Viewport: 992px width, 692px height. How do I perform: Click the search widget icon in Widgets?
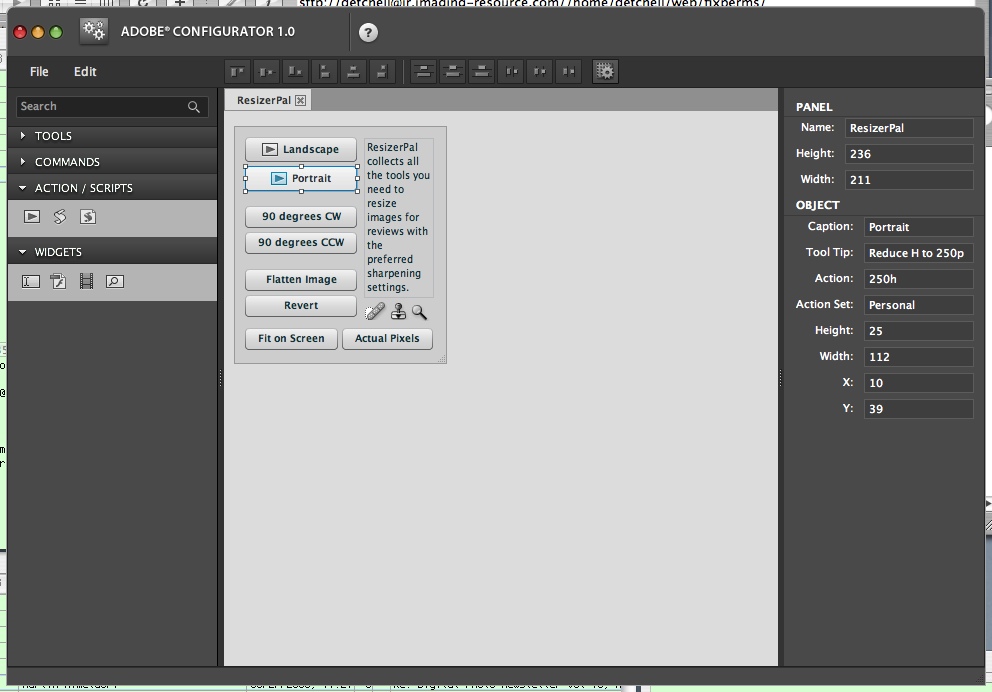(115, 282)
